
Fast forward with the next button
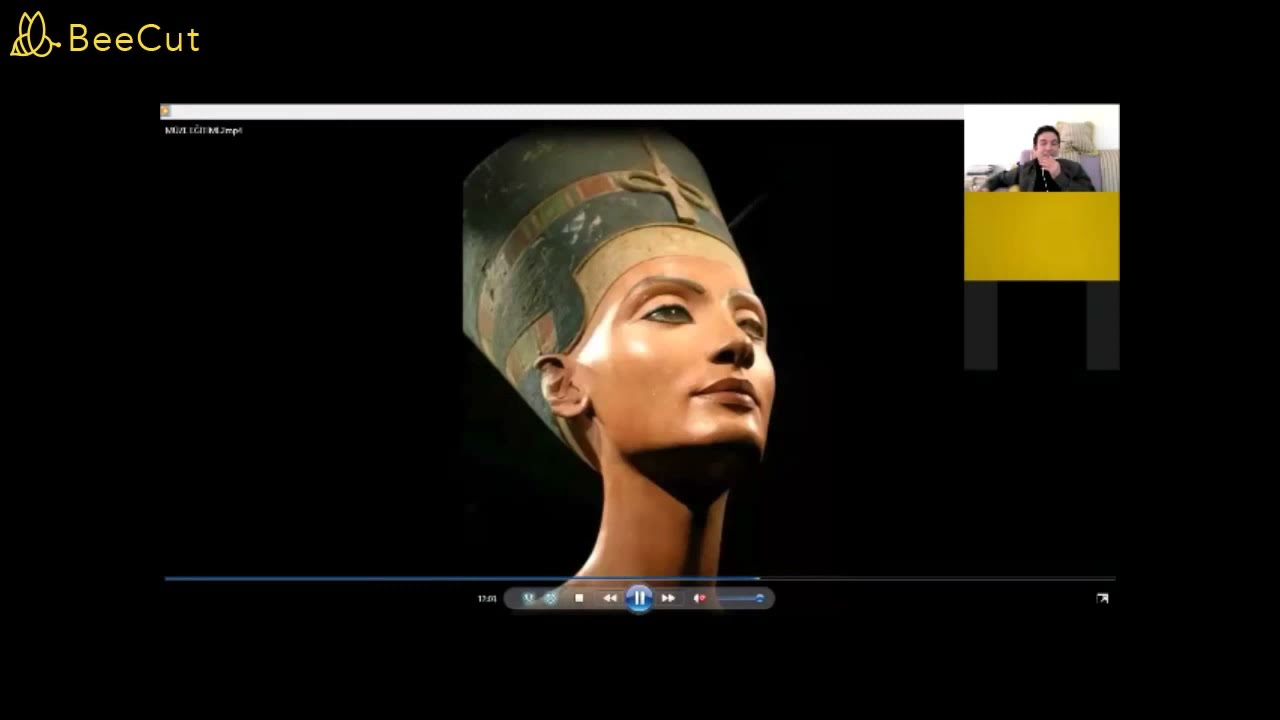[668, 598]
